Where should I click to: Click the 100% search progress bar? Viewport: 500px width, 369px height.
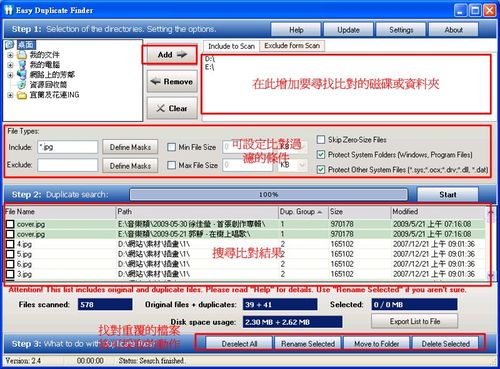click(x=269, y=195)
